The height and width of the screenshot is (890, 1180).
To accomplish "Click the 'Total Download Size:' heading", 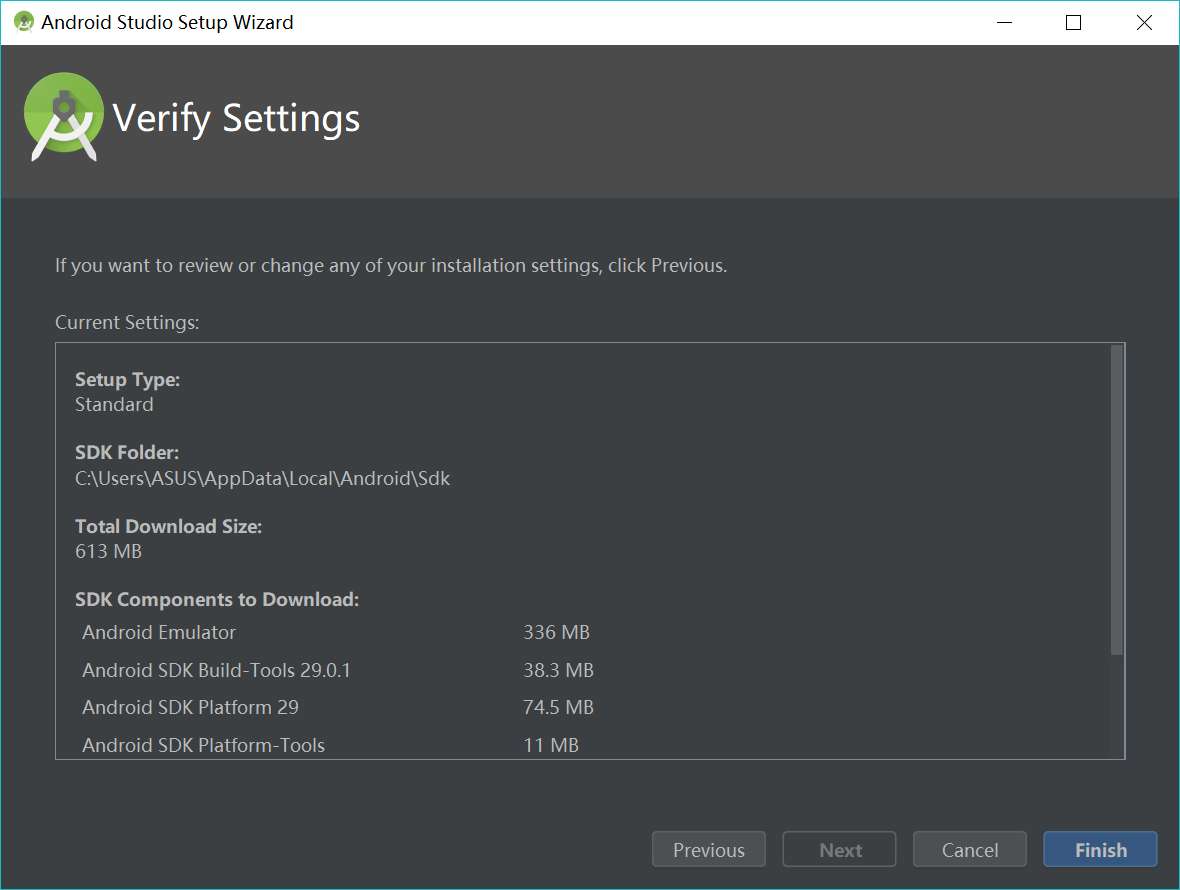I will point(169,527).
